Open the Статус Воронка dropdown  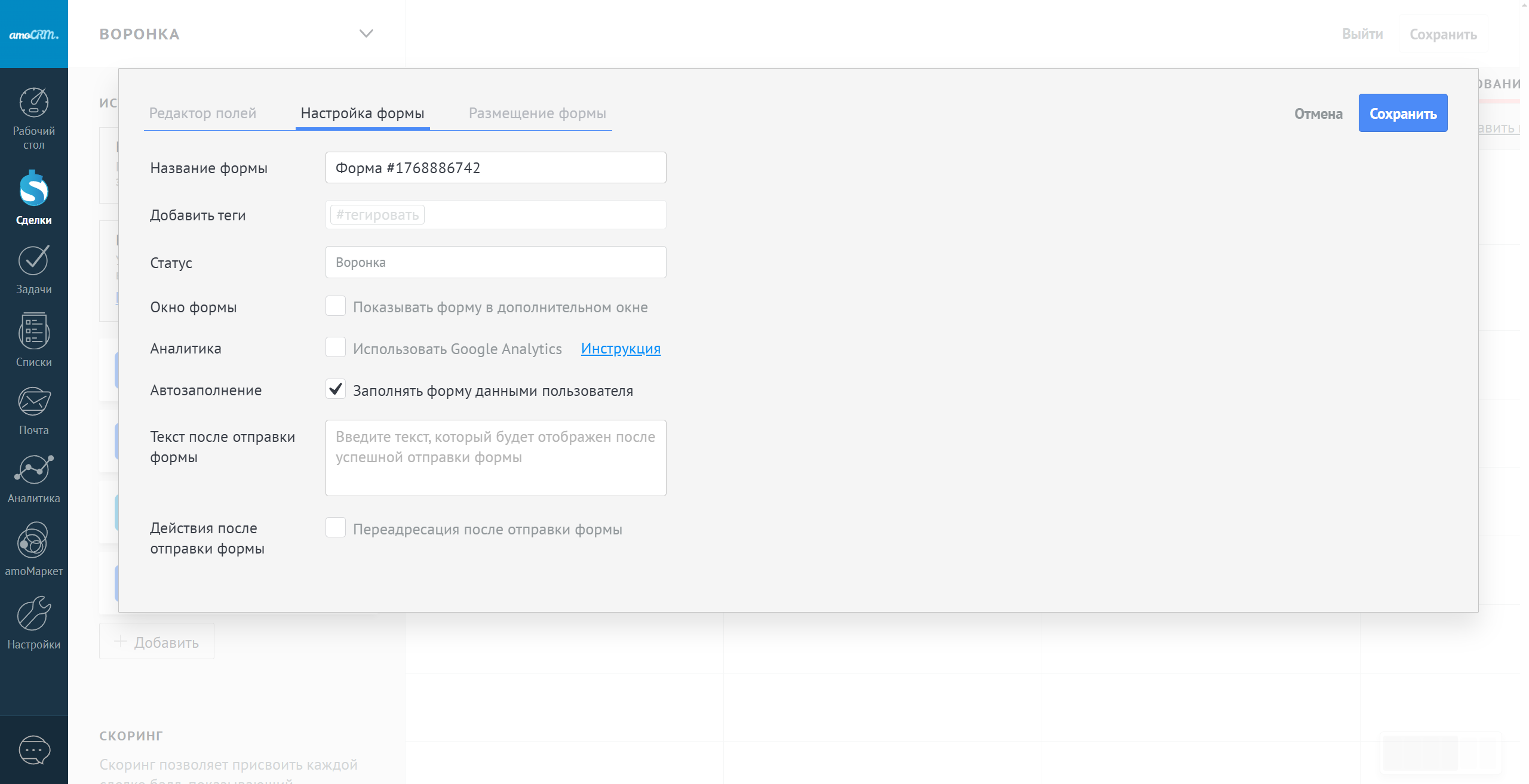coord(495,262)
